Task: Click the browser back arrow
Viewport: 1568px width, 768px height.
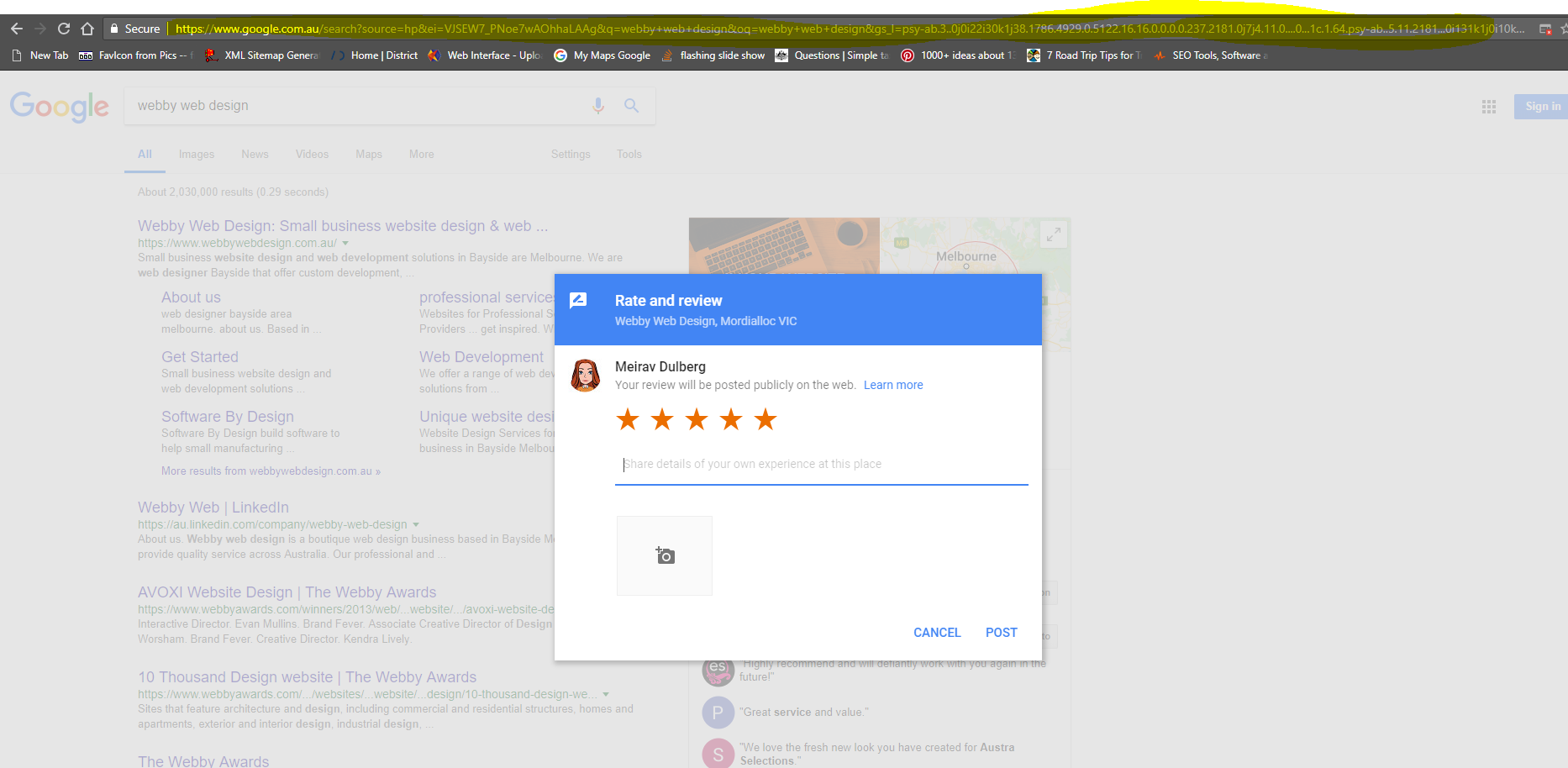Action: tap(16, 29)
